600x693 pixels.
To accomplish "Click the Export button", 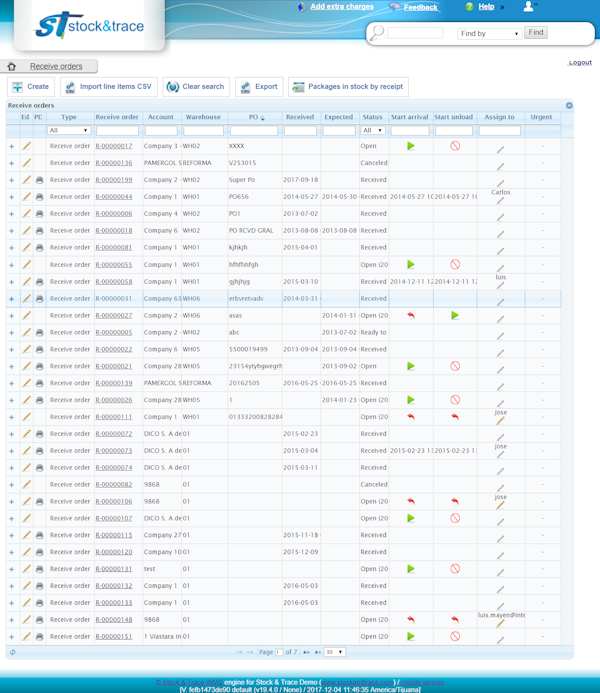I will point(259,87).
